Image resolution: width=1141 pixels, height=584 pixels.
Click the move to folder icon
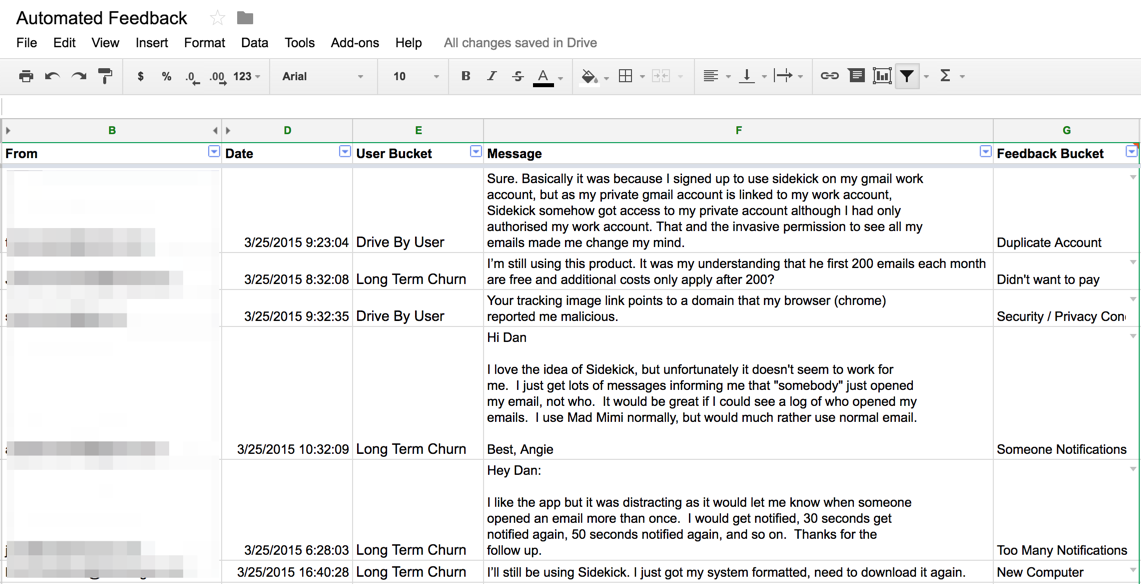(245, 18)
